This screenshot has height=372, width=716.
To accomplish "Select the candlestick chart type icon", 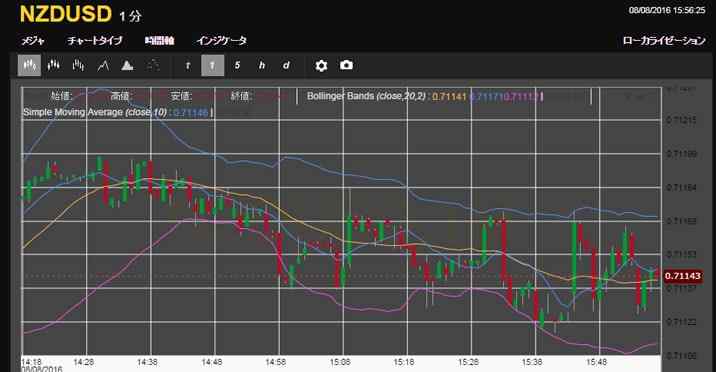I will click(x=29, y=65).
